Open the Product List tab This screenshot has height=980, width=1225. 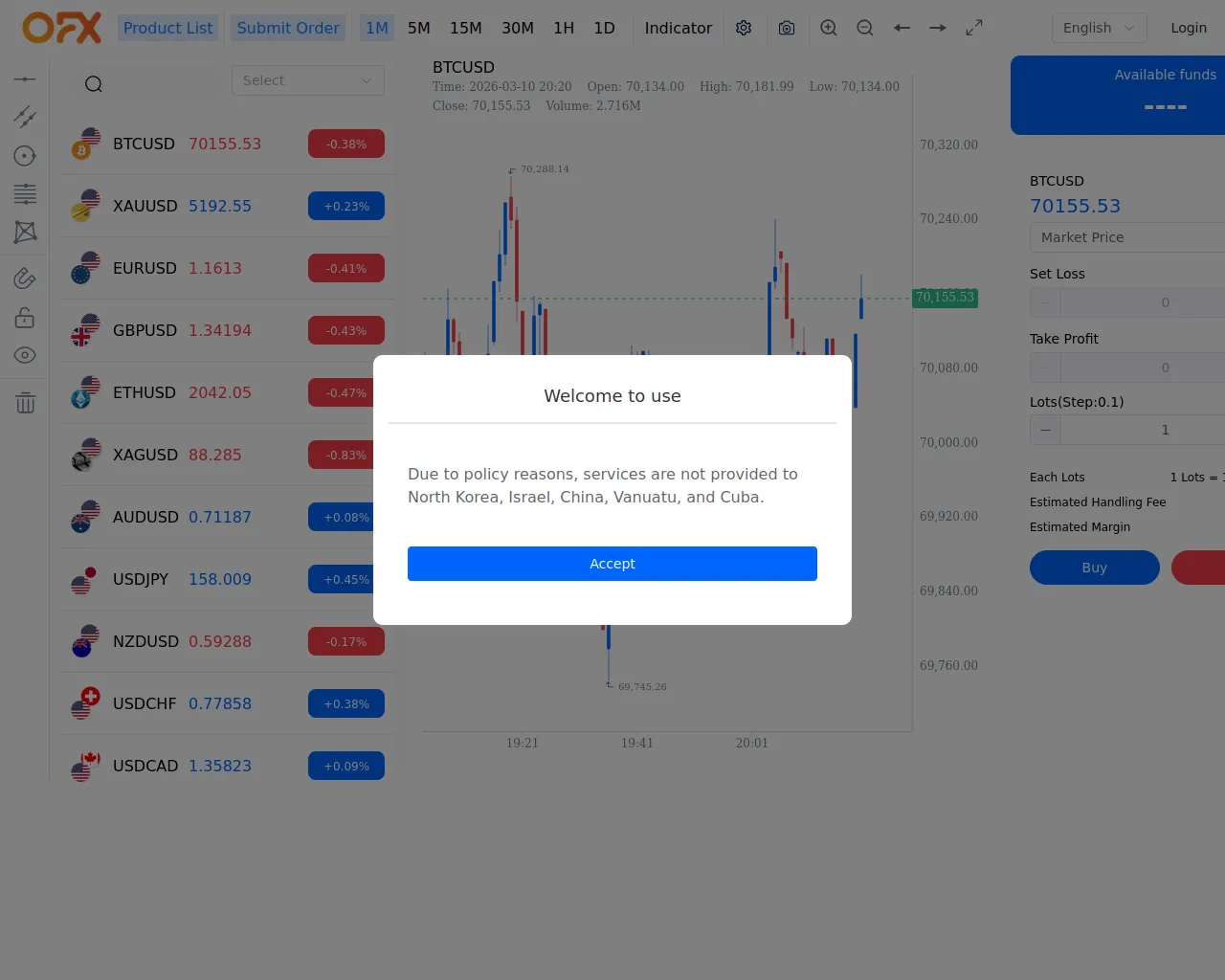point(168,28)
